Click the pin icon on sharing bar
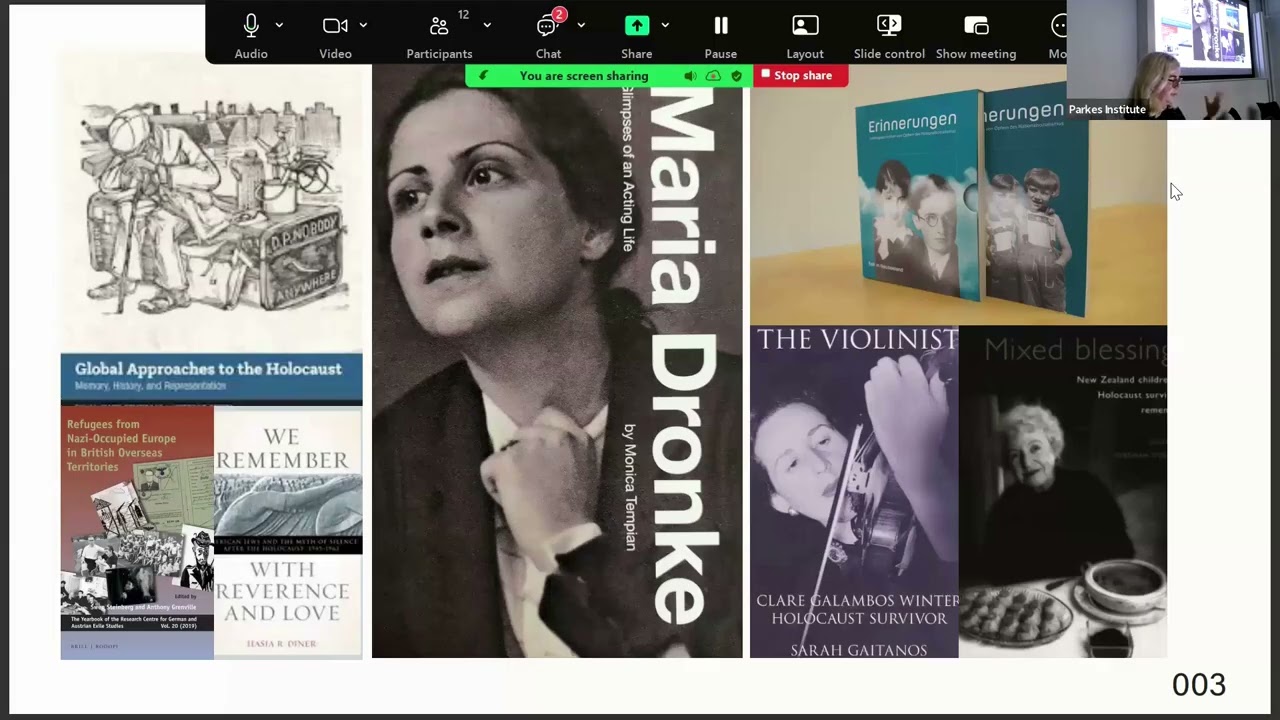Viewport: 1280px width, 720px height. [x=483, y=76]
